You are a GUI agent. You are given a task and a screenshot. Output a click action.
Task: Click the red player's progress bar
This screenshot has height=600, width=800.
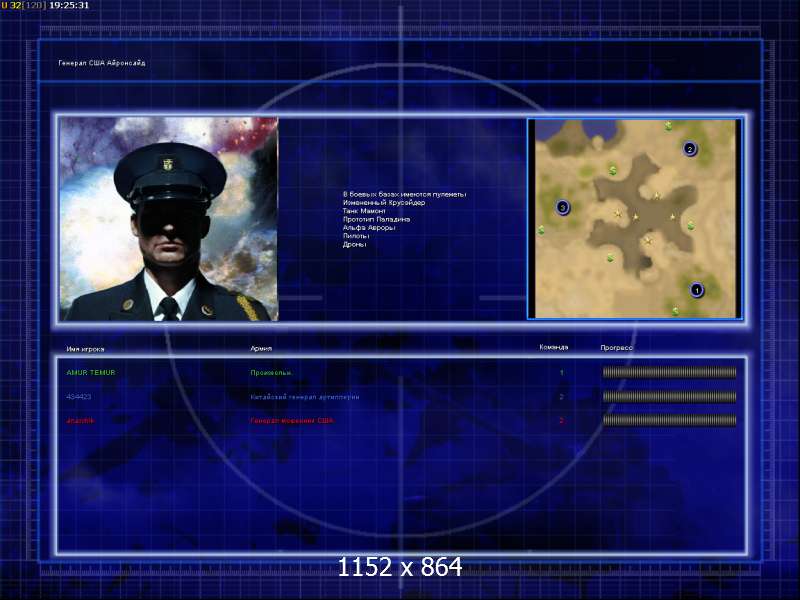pos(669,420)
